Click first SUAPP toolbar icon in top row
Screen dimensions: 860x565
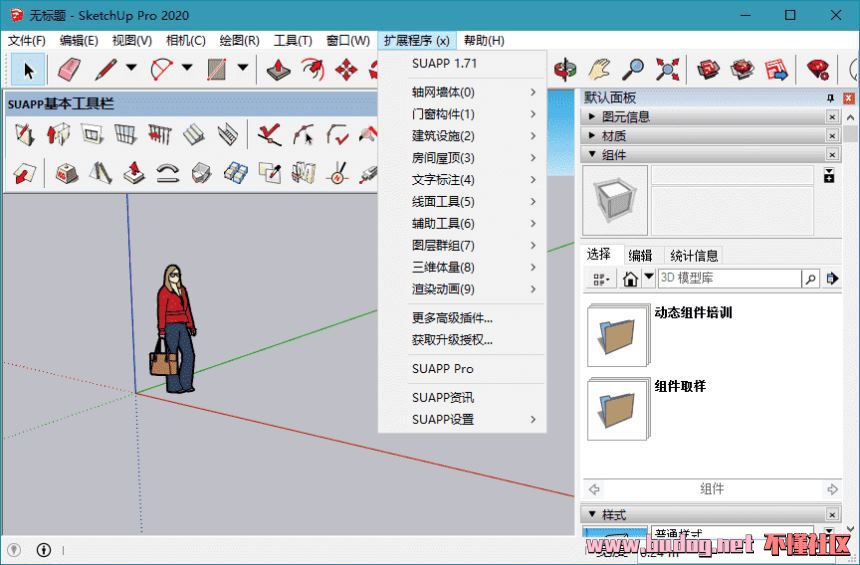25,134
